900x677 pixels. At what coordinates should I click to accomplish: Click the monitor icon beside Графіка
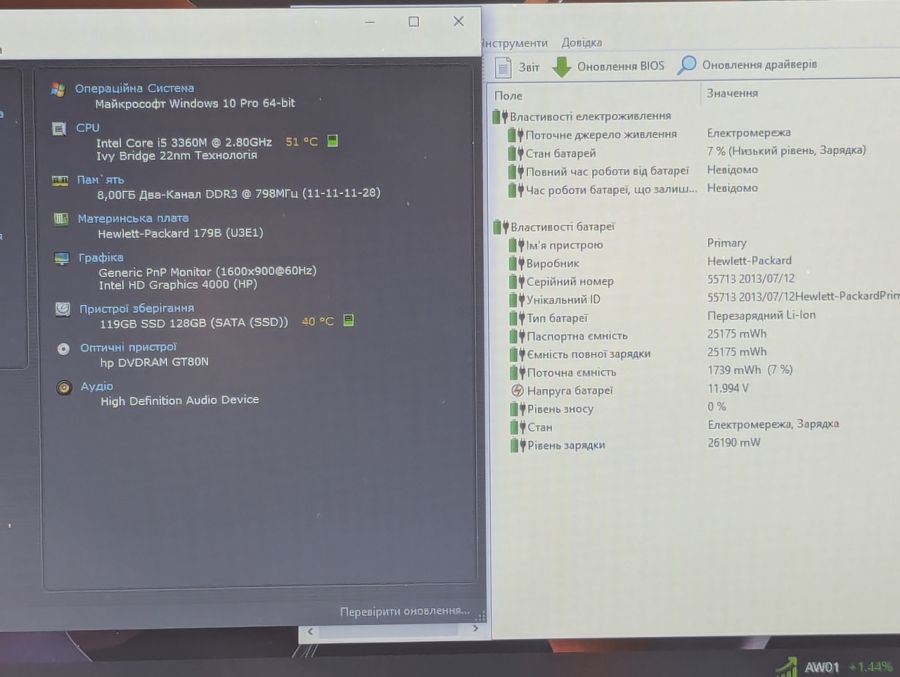point(61,258)
